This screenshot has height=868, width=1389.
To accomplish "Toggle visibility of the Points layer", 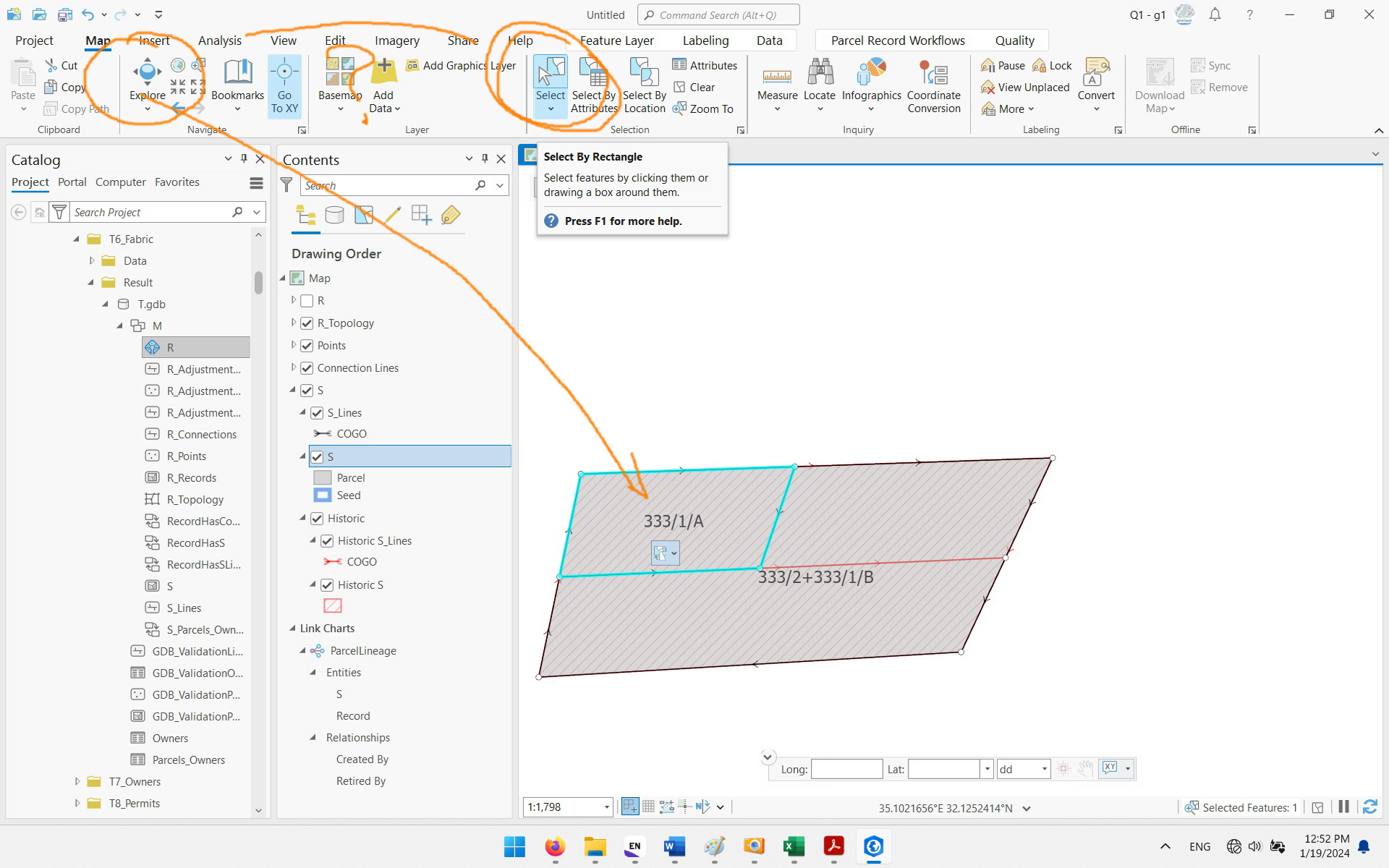I will [x=306, y=345].
